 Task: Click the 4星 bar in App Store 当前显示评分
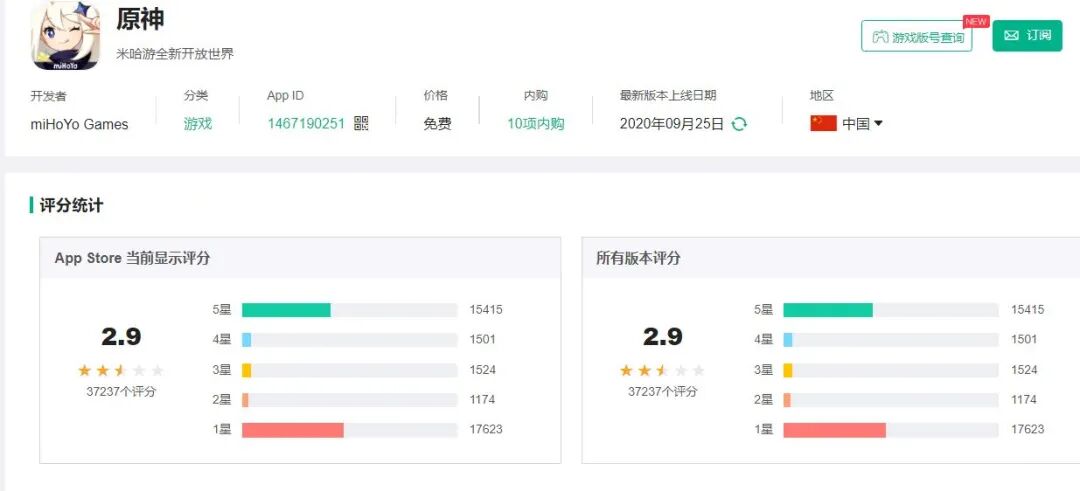tap(349, 339)
